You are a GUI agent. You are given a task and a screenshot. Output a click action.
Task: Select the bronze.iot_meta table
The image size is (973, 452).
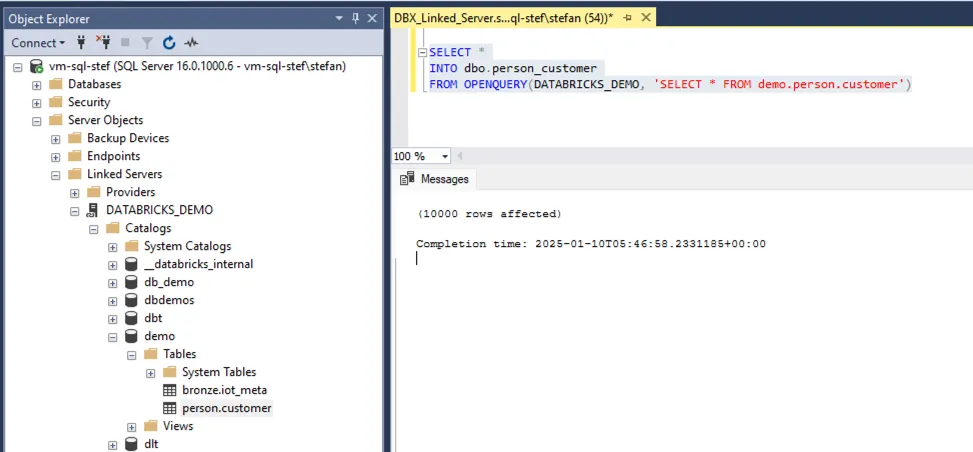click(x=224, y=390)
